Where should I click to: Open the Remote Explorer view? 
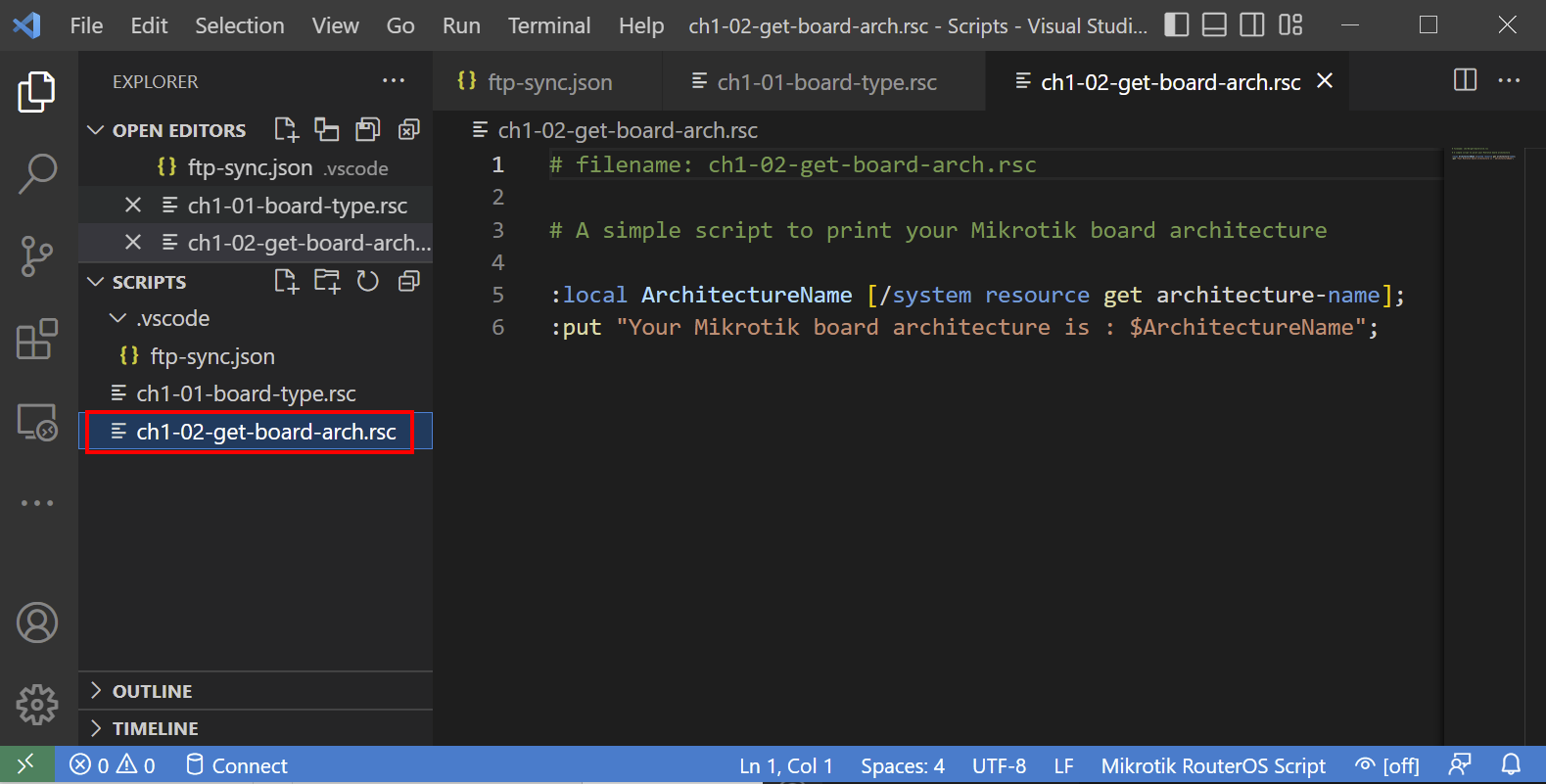point(37,423)
